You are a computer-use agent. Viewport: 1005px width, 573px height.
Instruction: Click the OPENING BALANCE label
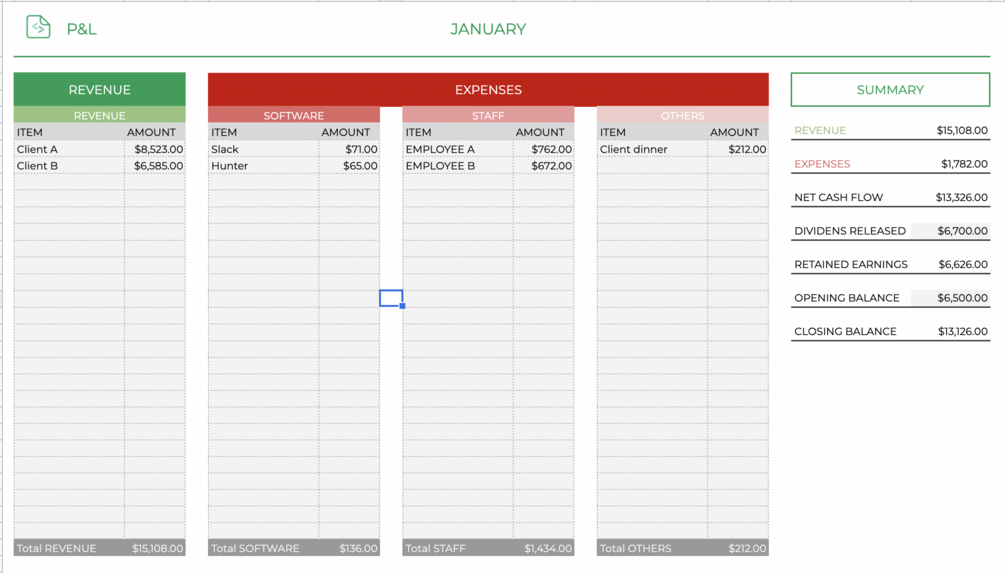point(847,297)
